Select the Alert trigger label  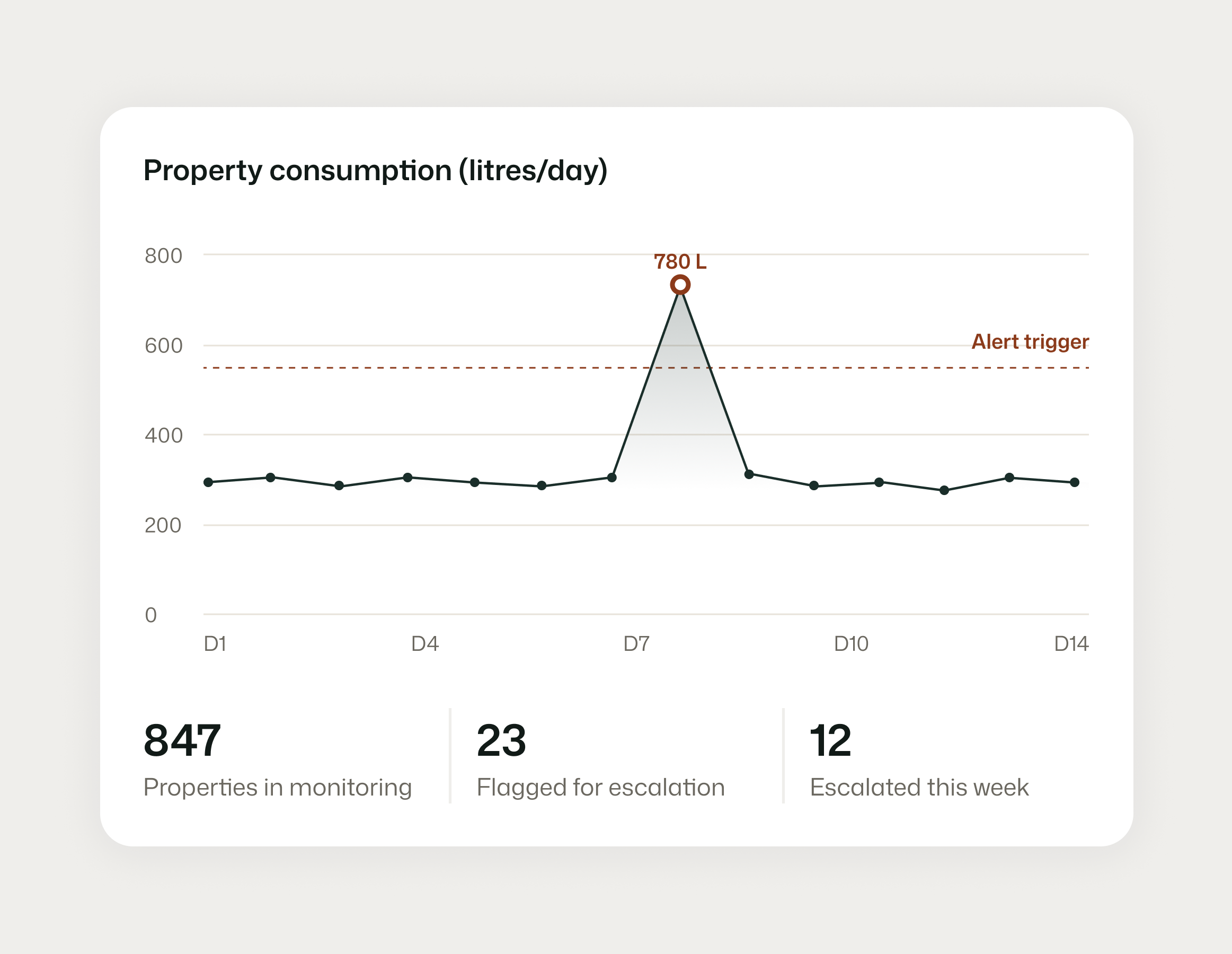point(1030,342)
